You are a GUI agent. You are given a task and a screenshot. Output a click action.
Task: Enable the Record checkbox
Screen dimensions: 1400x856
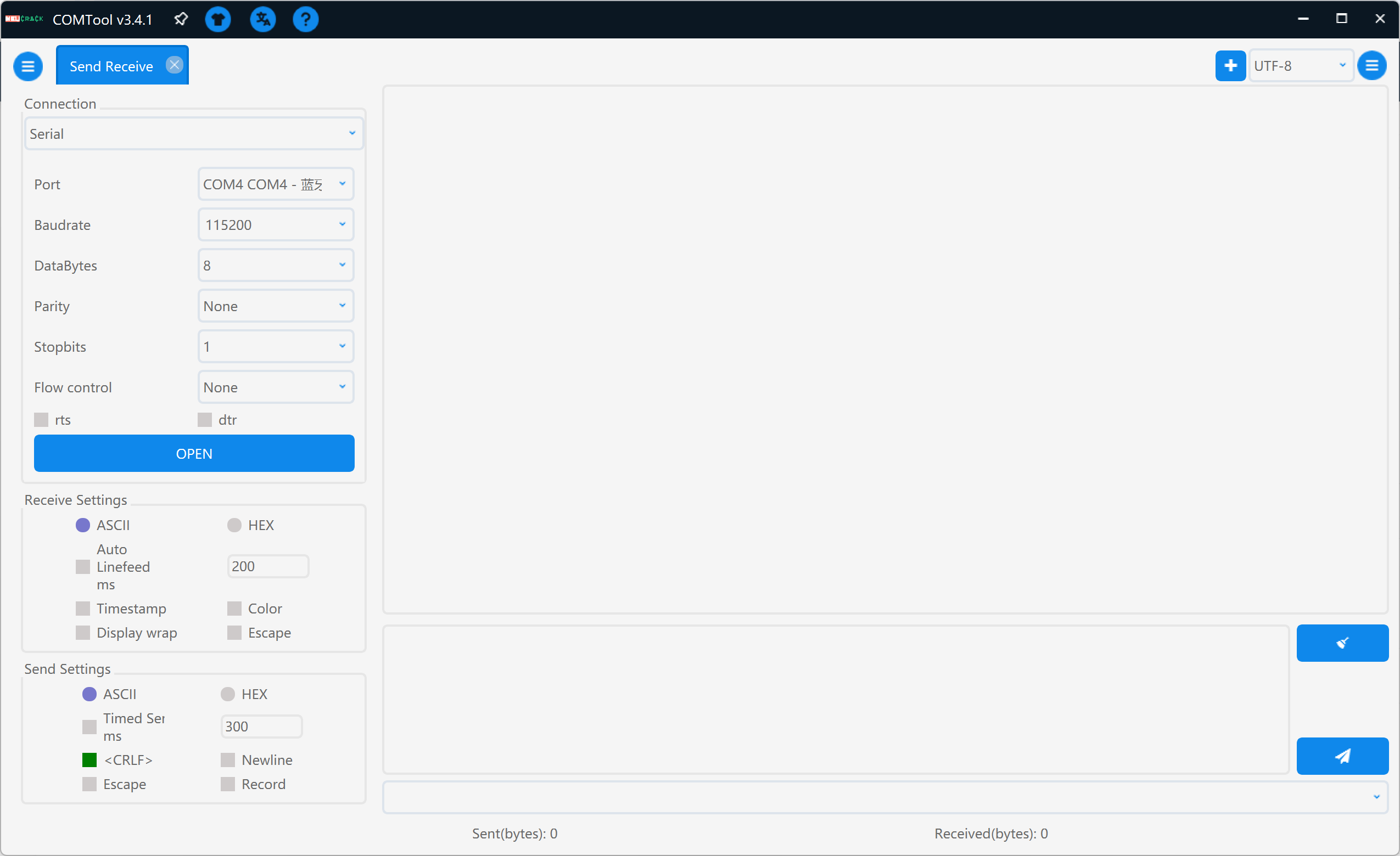pos(227,784)
